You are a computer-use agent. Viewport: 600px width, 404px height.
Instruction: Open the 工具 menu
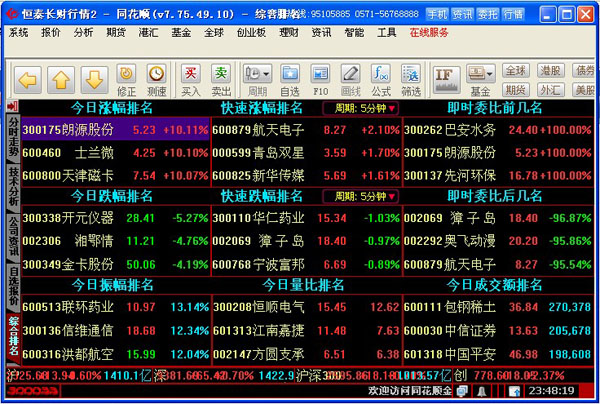tap(386, 33)
